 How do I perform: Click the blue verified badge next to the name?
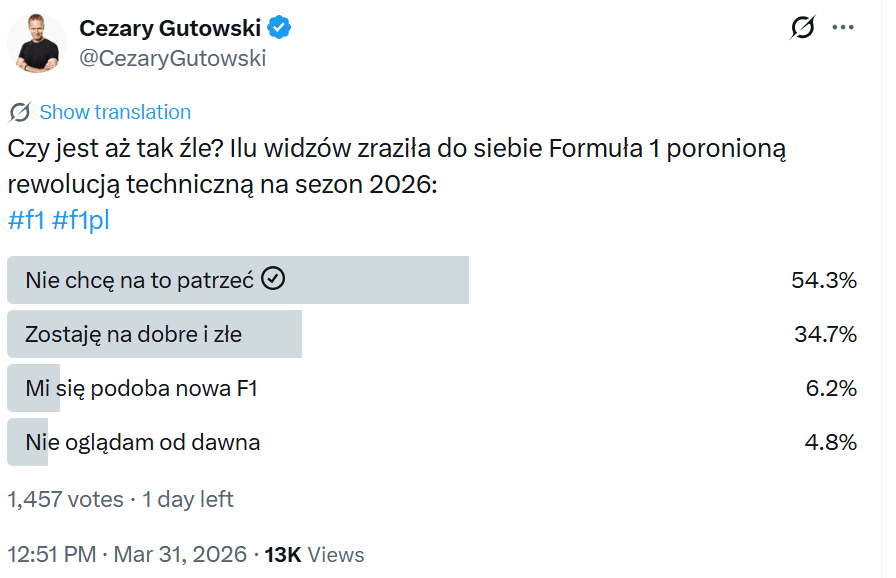277,28
